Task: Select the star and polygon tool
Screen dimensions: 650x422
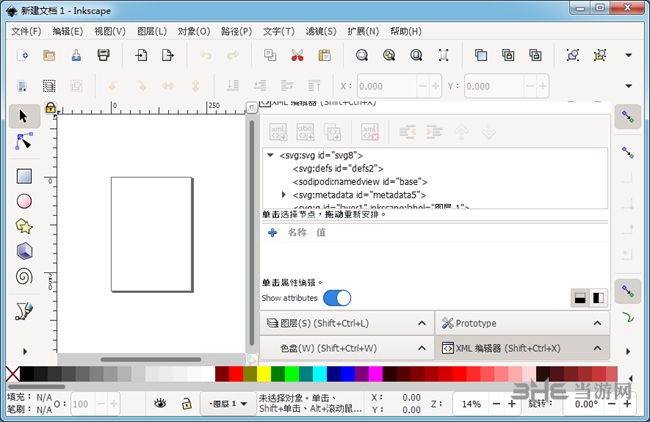Action: point(24,226)
